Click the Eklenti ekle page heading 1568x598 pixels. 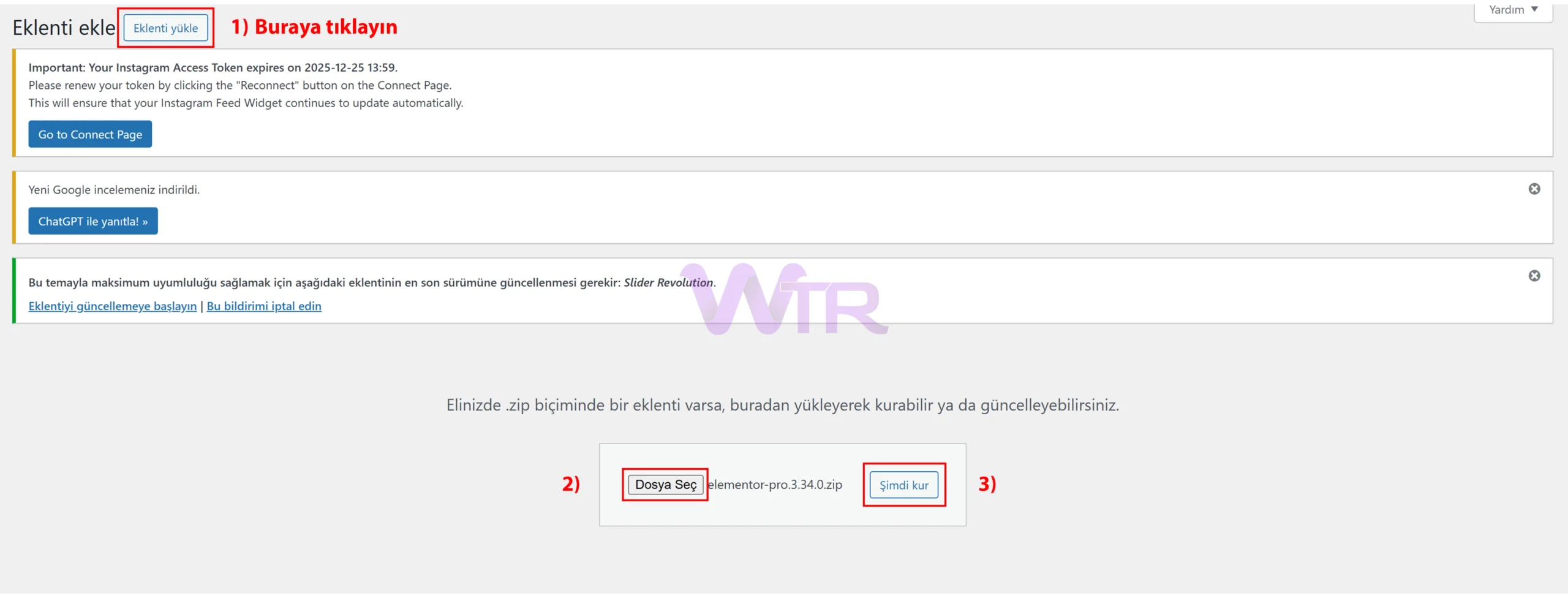coord(64,28)
